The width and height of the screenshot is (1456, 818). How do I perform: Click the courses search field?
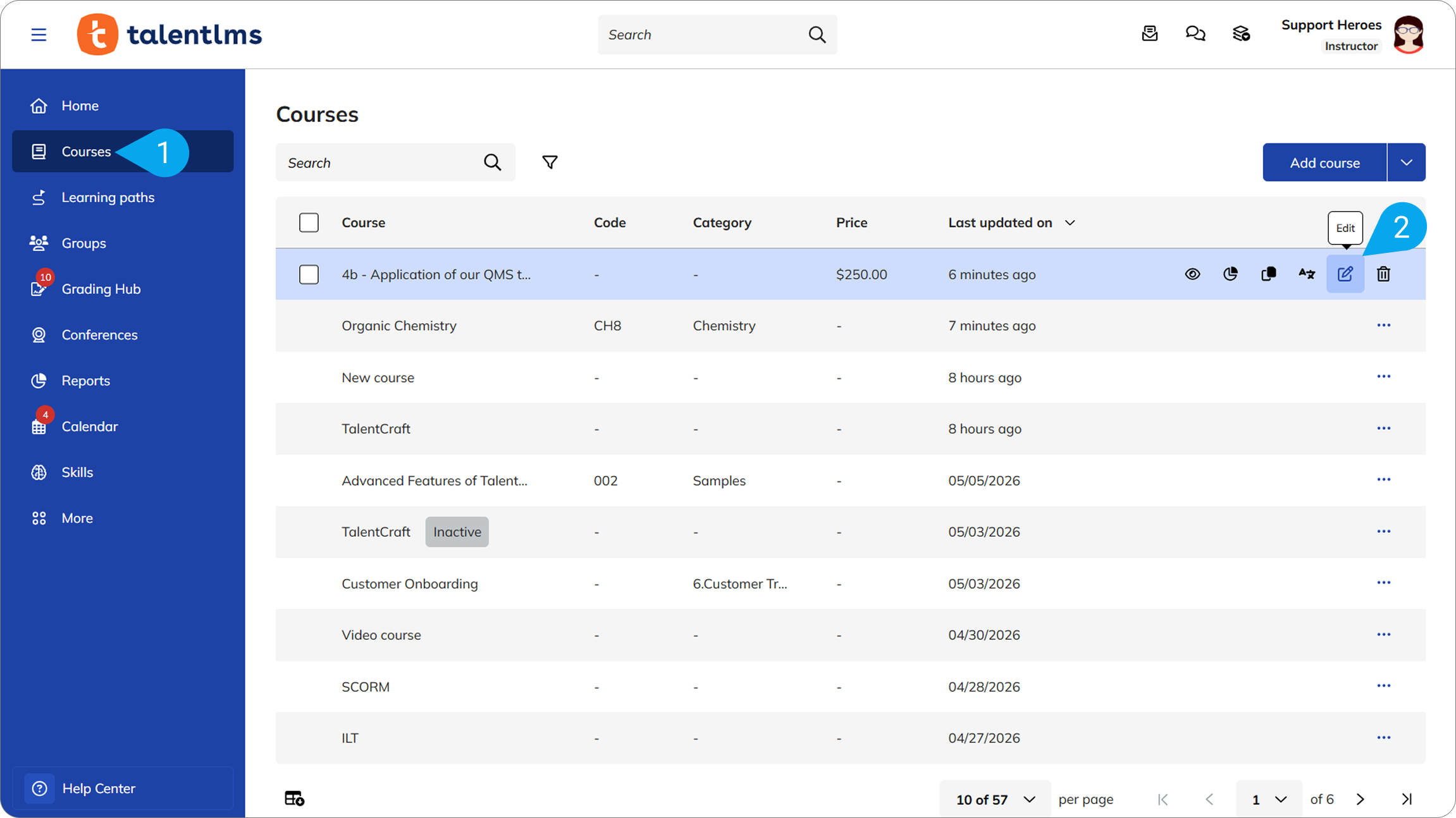395,162
